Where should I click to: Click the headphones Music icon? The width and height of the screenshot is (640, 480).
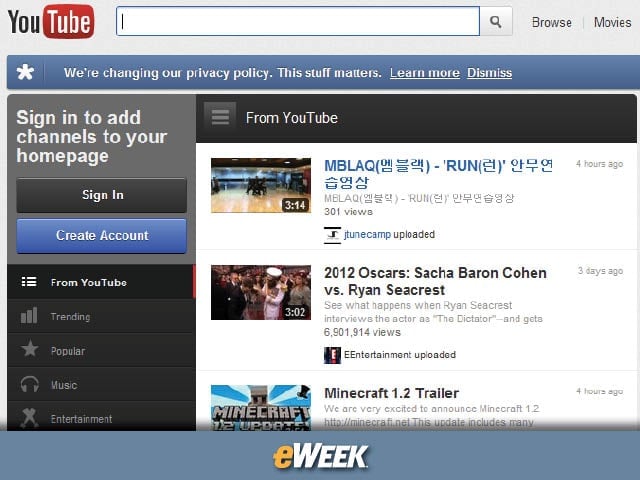click(x=29, y=384)
